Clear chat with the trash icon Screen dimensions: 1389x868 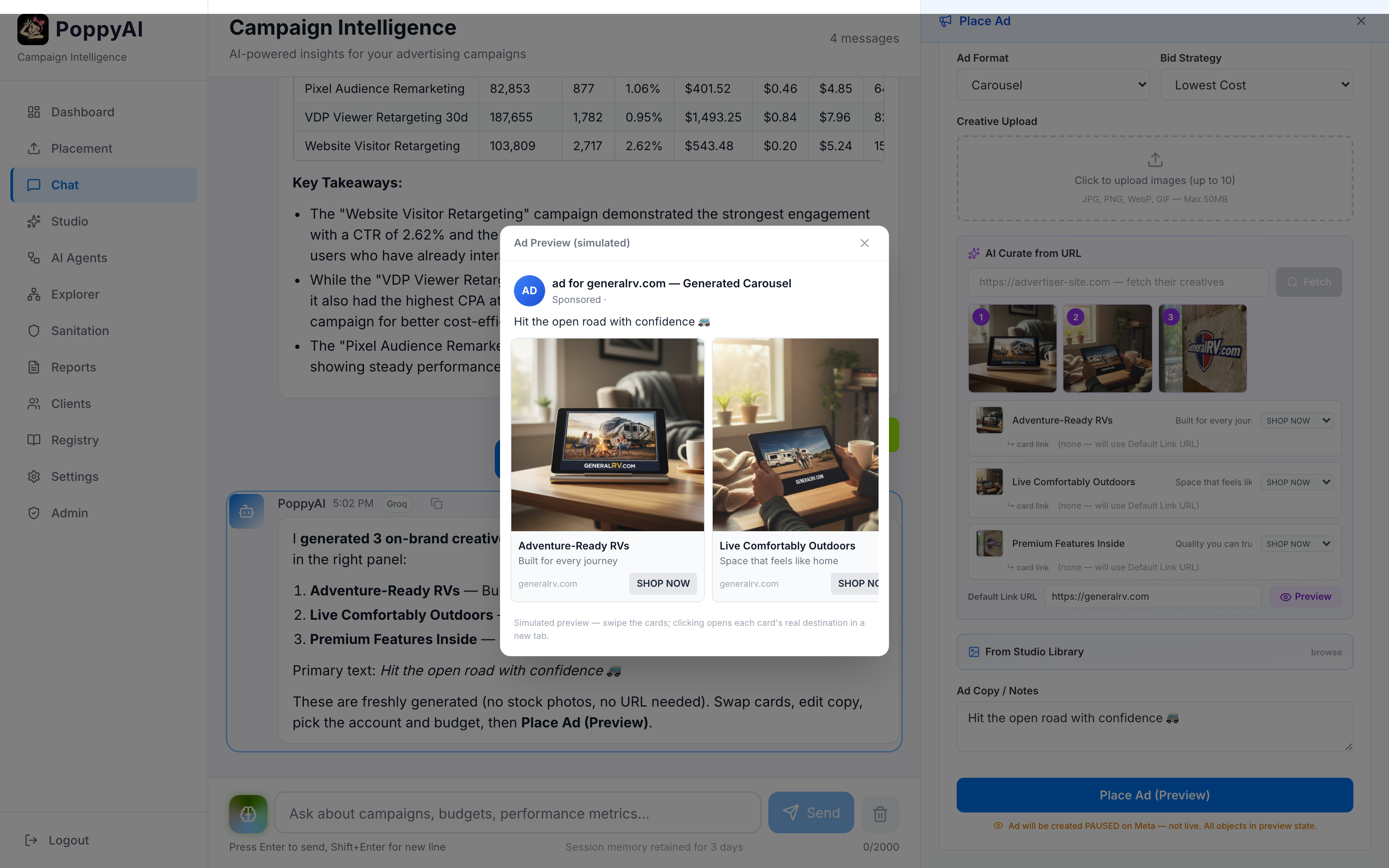880,813
